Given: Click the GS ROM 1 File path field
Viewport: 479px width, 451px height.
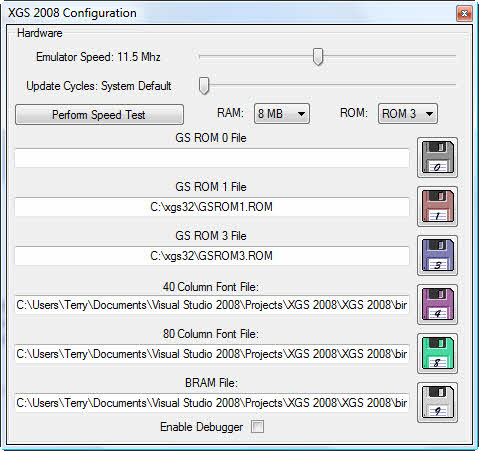Looking at the screenshot, I should tap(212, 207).
